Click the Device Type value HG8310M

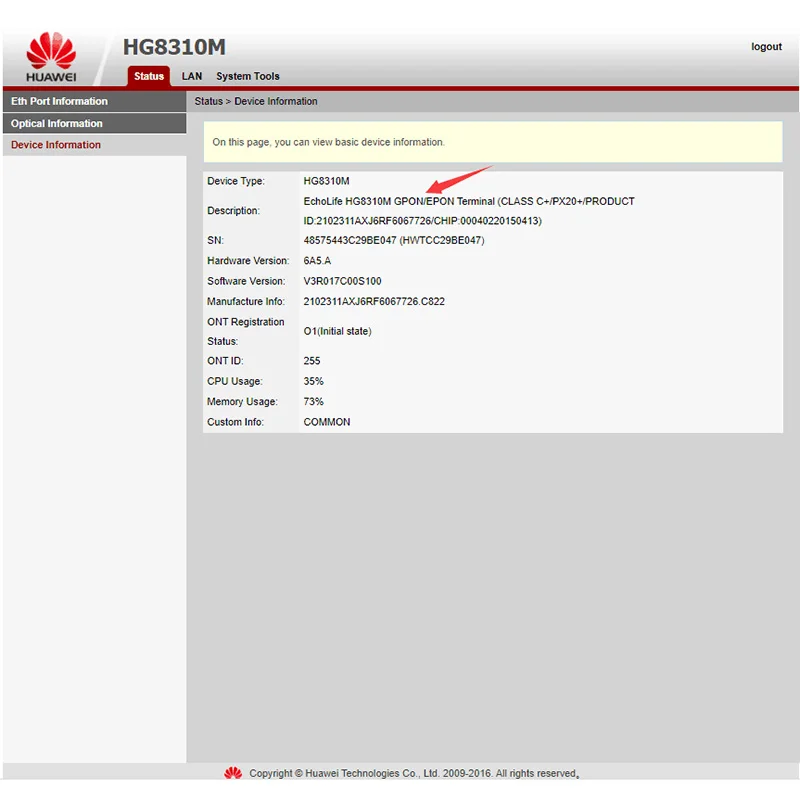327,181
